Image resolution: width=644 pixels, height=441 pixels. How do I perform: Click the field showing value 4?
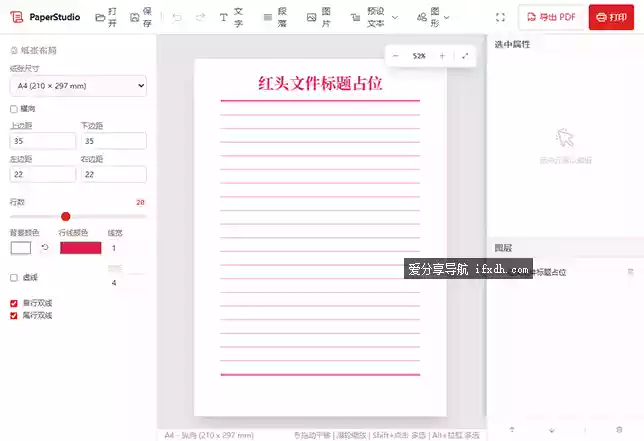(126, 283)
